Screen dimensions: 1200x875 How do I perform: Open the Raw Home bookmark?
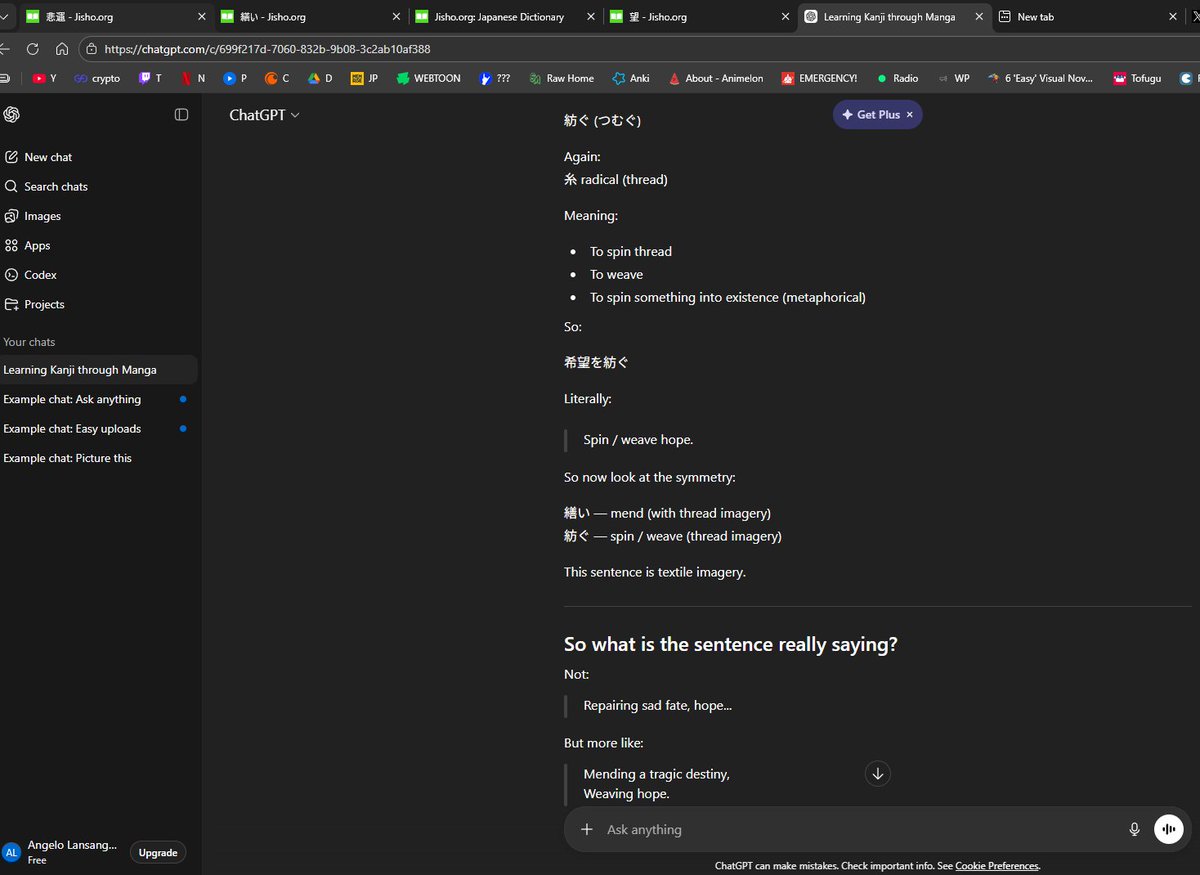coord(561,78)
